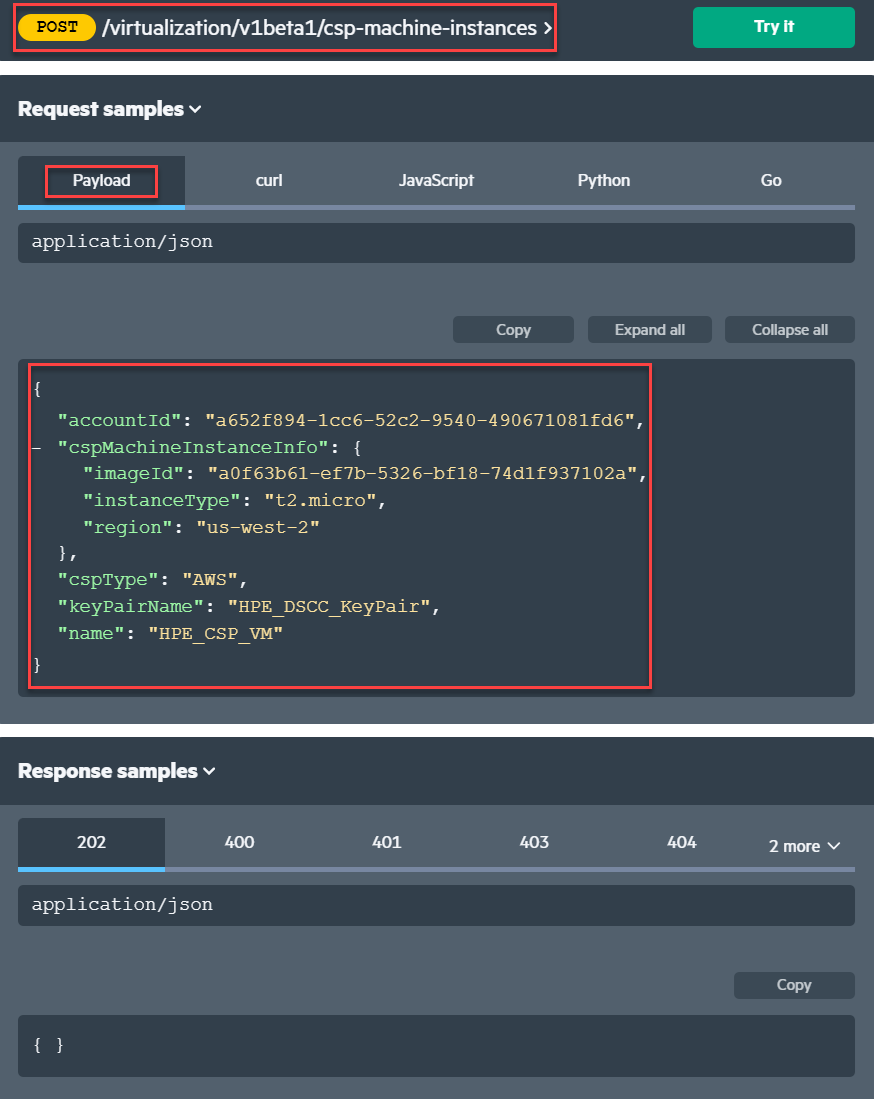
Task: Open the 2 more responses dropdown
Action: (804, 847)
